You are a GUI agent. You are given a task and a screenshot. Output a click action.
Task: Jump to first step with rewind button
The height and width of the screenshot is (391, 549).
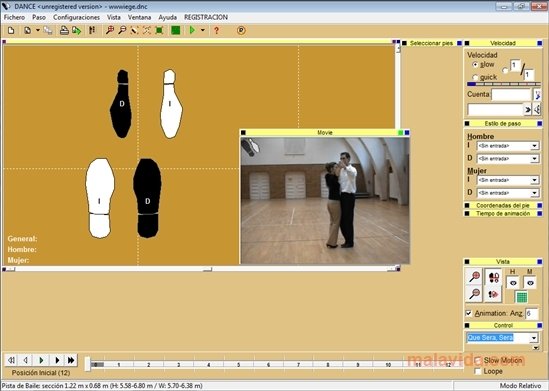11,360
